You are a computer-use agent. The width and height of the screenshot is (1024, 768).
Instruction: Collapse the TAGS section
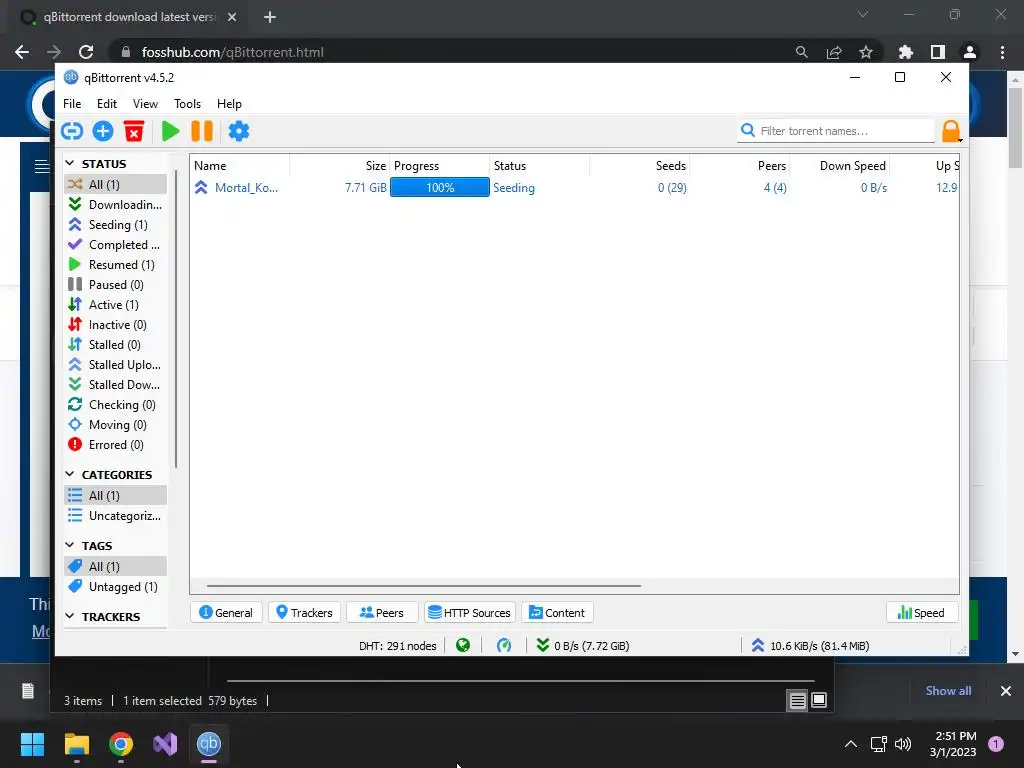pos(70,545)
